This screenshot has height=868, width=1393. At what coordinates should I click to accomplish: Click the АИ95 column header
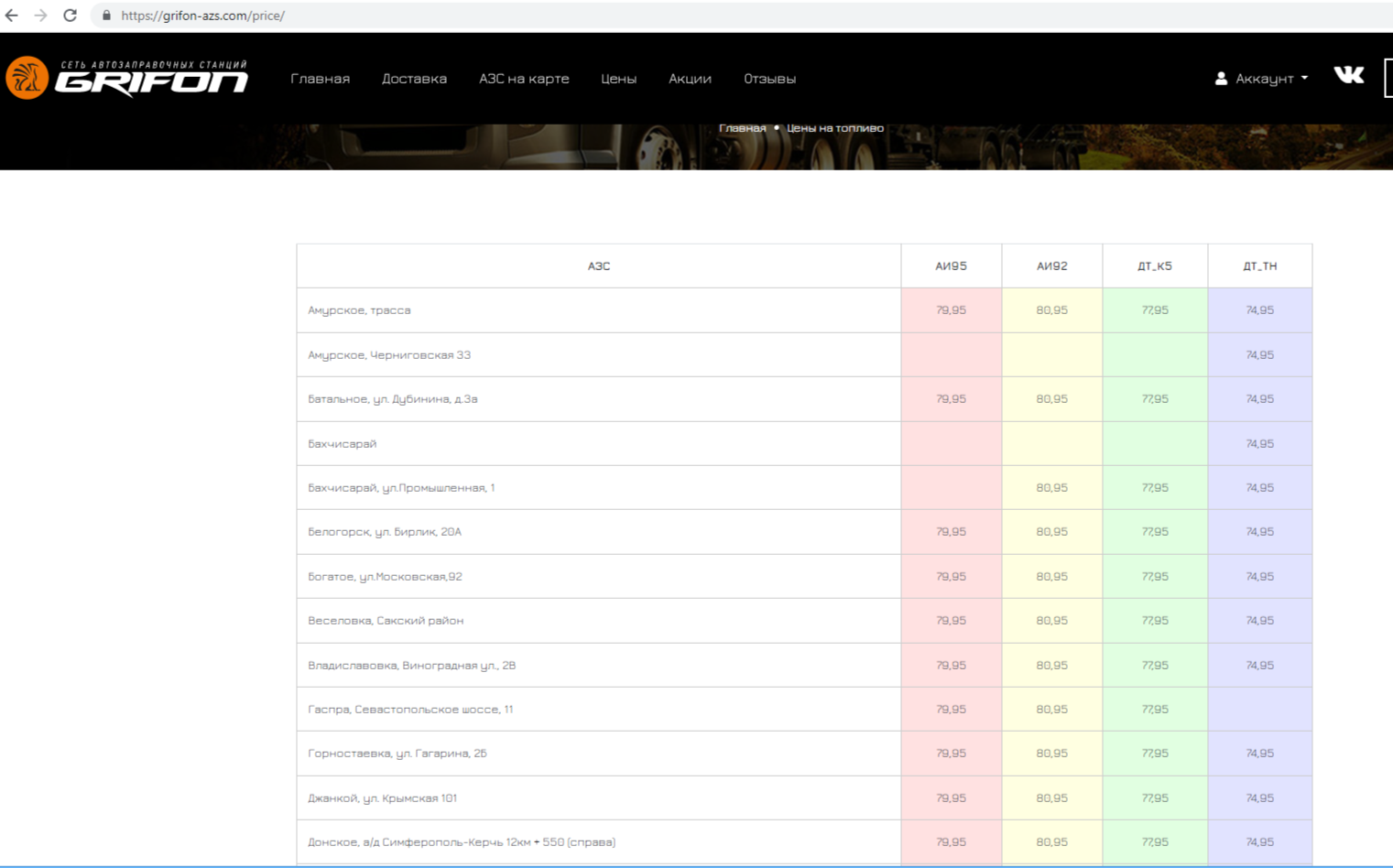pyautogui.click(x=951, y=266)
